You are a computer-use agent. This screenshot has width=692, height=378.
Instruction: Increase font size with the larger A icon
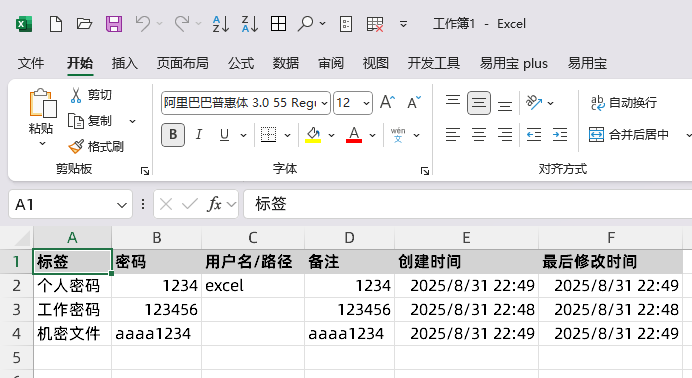[387, 103]
